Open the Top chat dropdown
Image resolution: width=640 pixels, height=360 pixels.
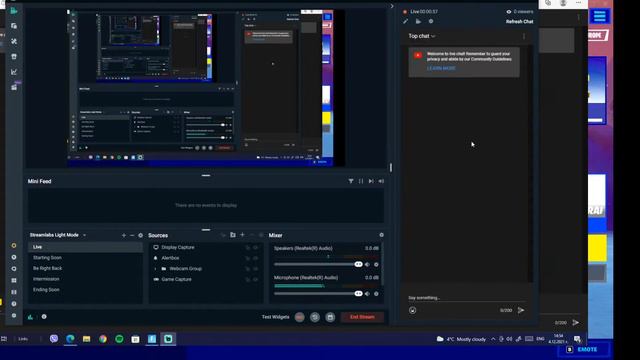422,36
